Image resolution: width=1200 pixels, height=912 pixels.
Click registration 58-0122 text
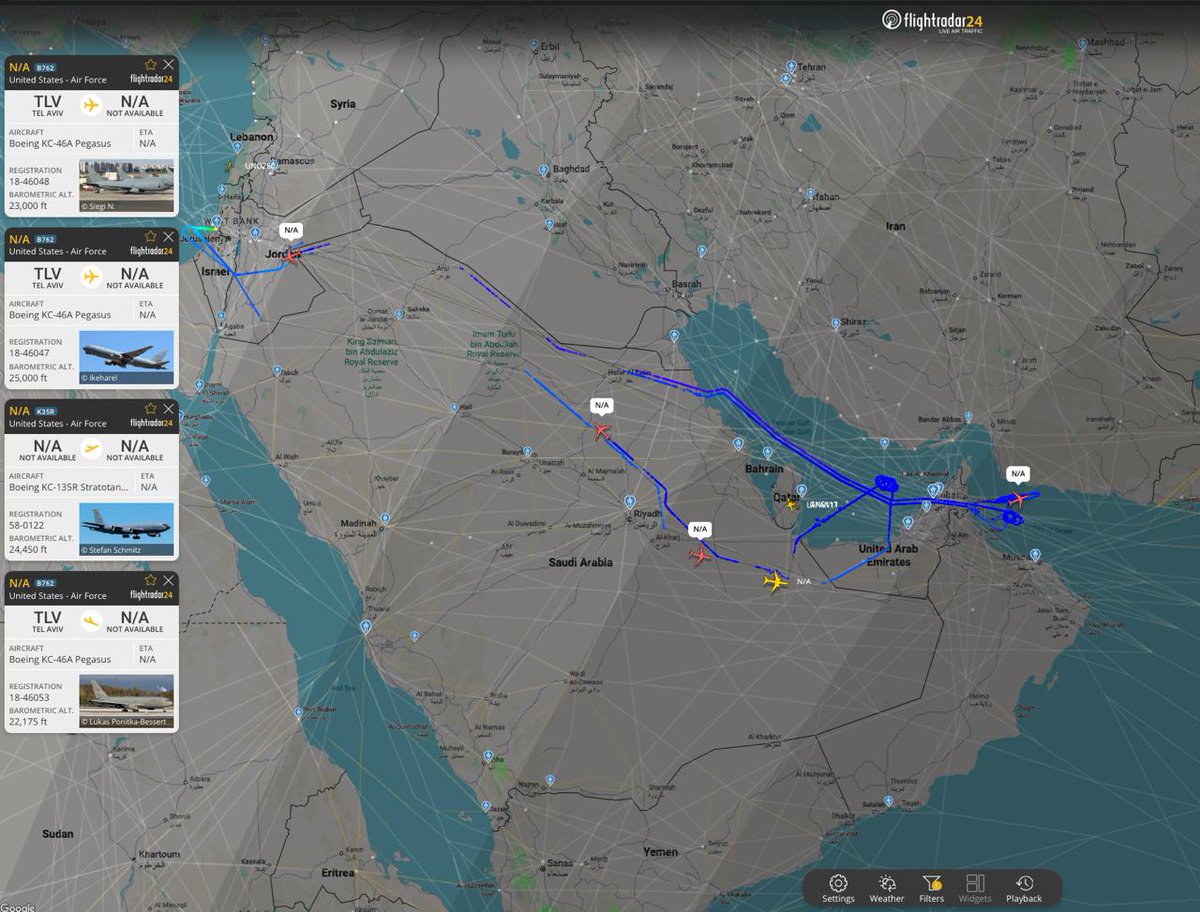coord(26,526)
